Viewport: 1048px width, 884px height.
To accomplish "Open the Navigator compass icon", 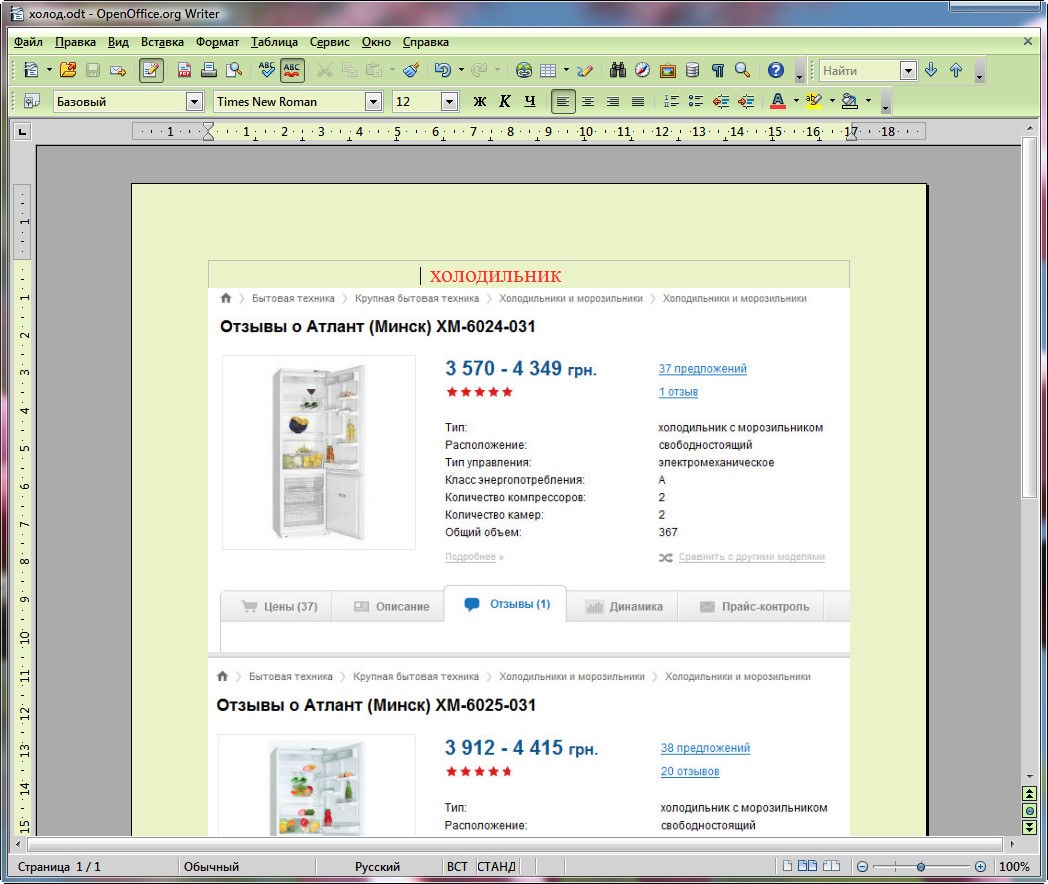I will click(x=643, y=70).
